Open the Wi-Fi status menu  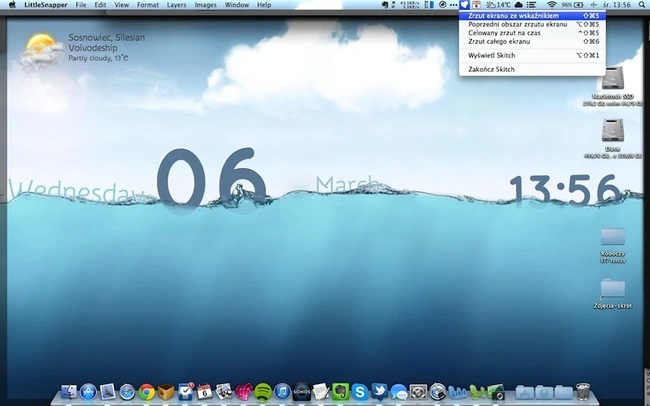tap(551, 5)
